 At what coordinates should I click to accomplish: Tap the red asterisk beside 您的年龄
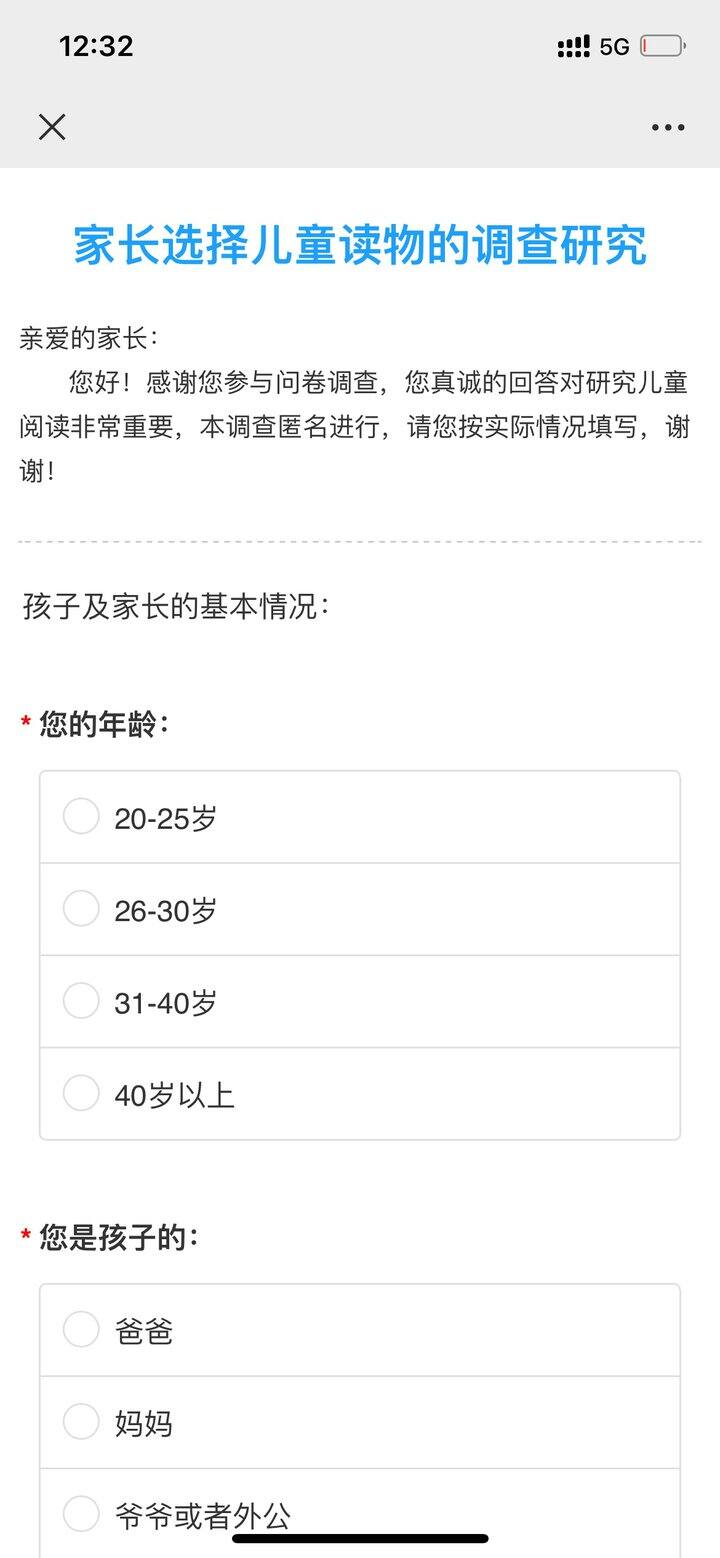26,723
